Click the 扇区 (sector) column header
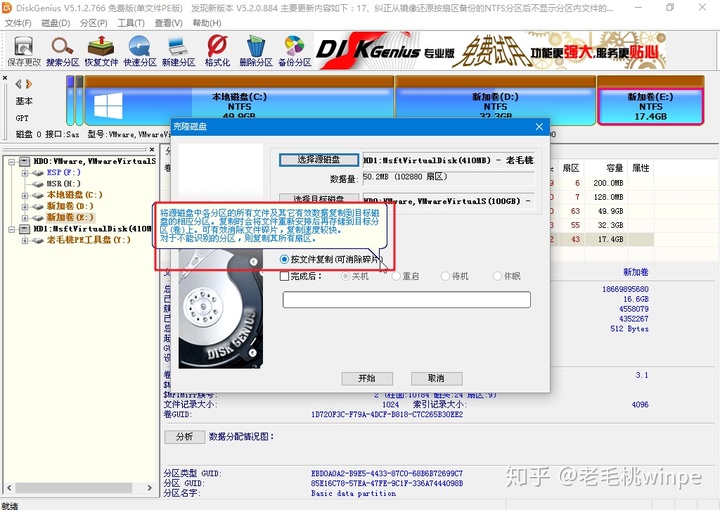The height and width of the screenshot is (510, 720). (571, 168)
